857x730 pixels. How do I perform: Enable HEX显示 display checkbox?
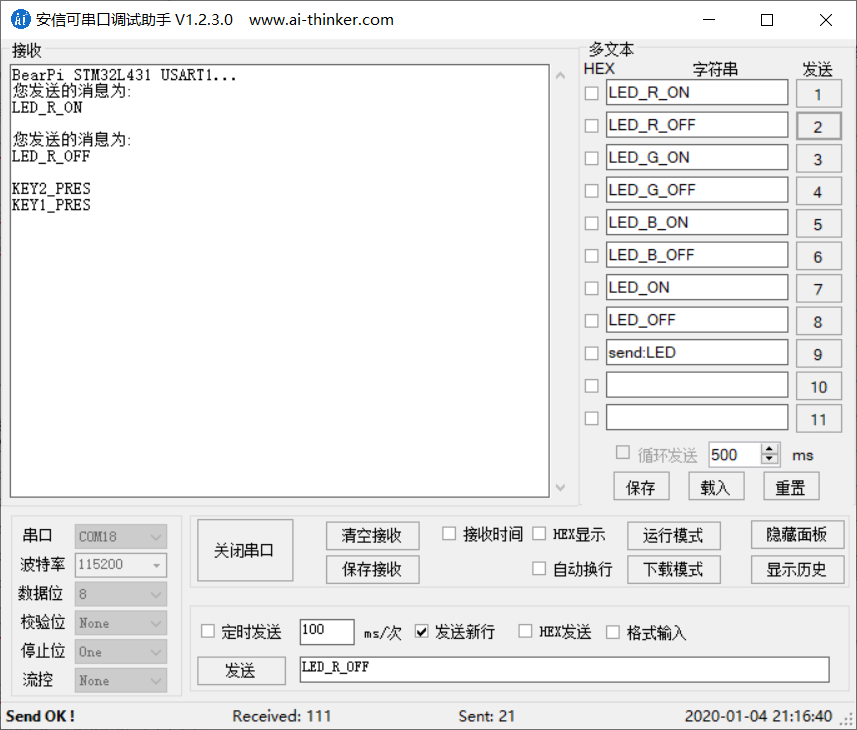[539, 533]
